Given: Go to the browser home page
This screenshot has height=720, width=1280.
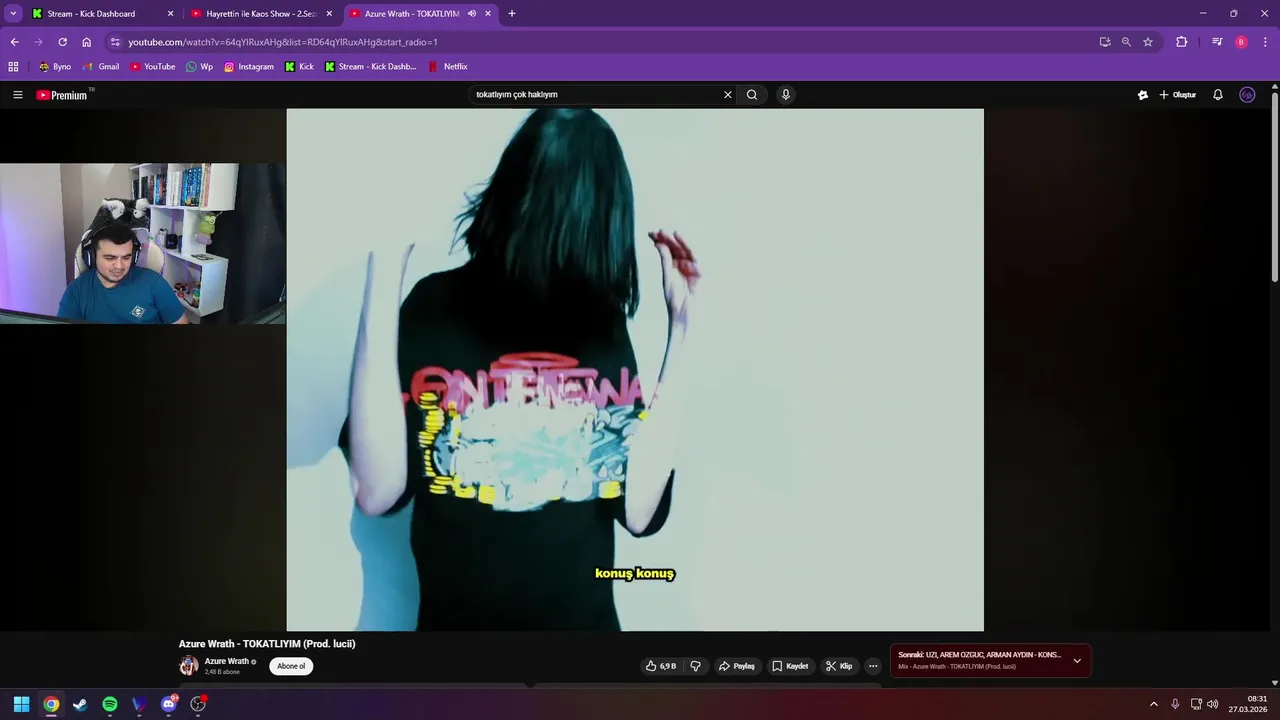Looking at the screenshot, I should (x=86, y=42).
